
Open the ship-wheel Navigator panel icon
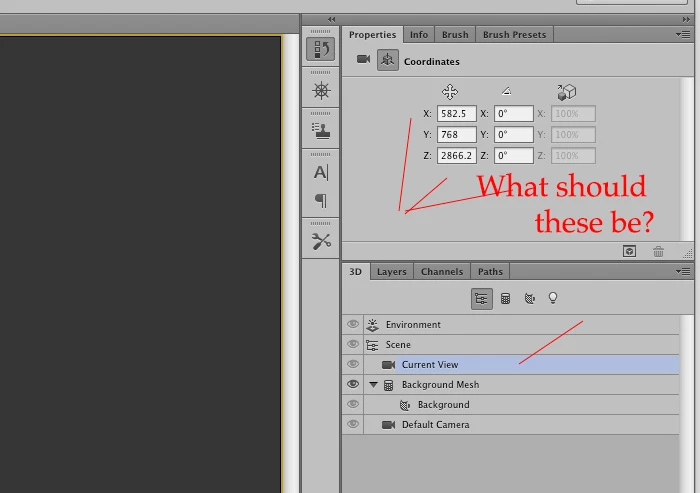[x=321, y=91]
